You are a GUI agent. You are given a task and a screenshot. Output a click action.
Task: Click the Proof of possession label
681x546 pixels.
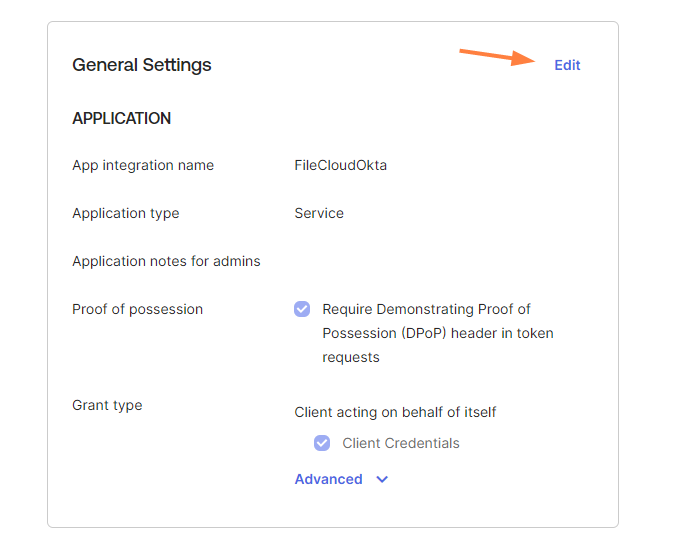[137, 309]
